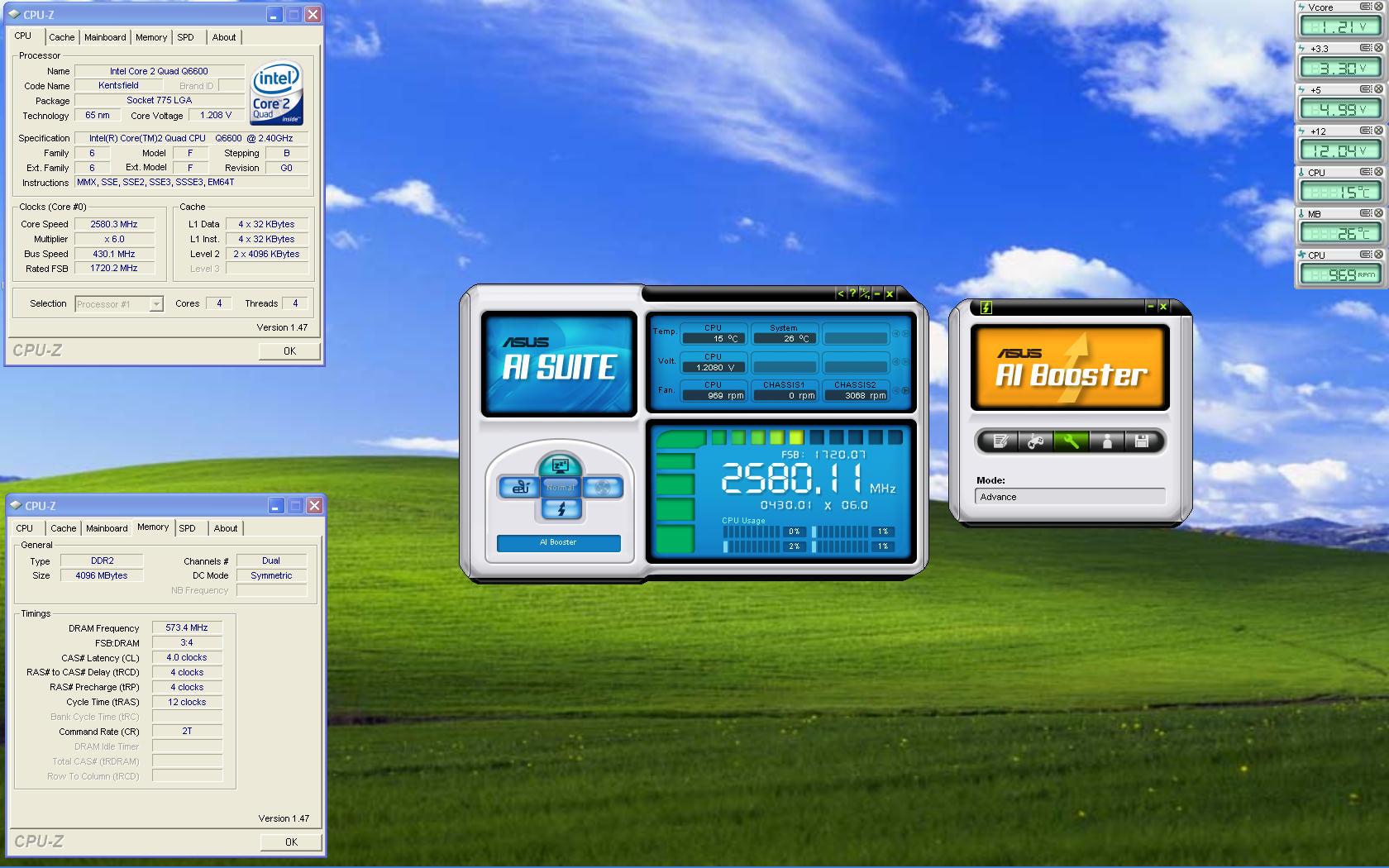Open EPU energy mode in AI Suite

(x=519, y=487)
